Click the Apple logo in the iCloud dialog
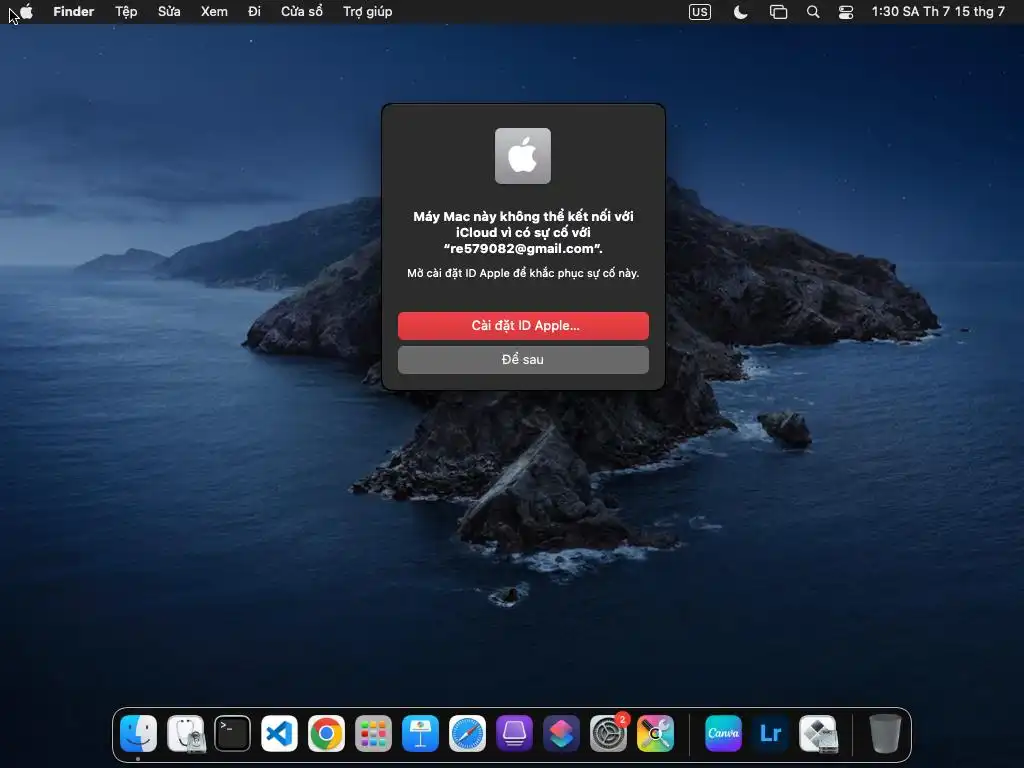The height and width of the screenshot is (768, 1024). pos(522,155)
